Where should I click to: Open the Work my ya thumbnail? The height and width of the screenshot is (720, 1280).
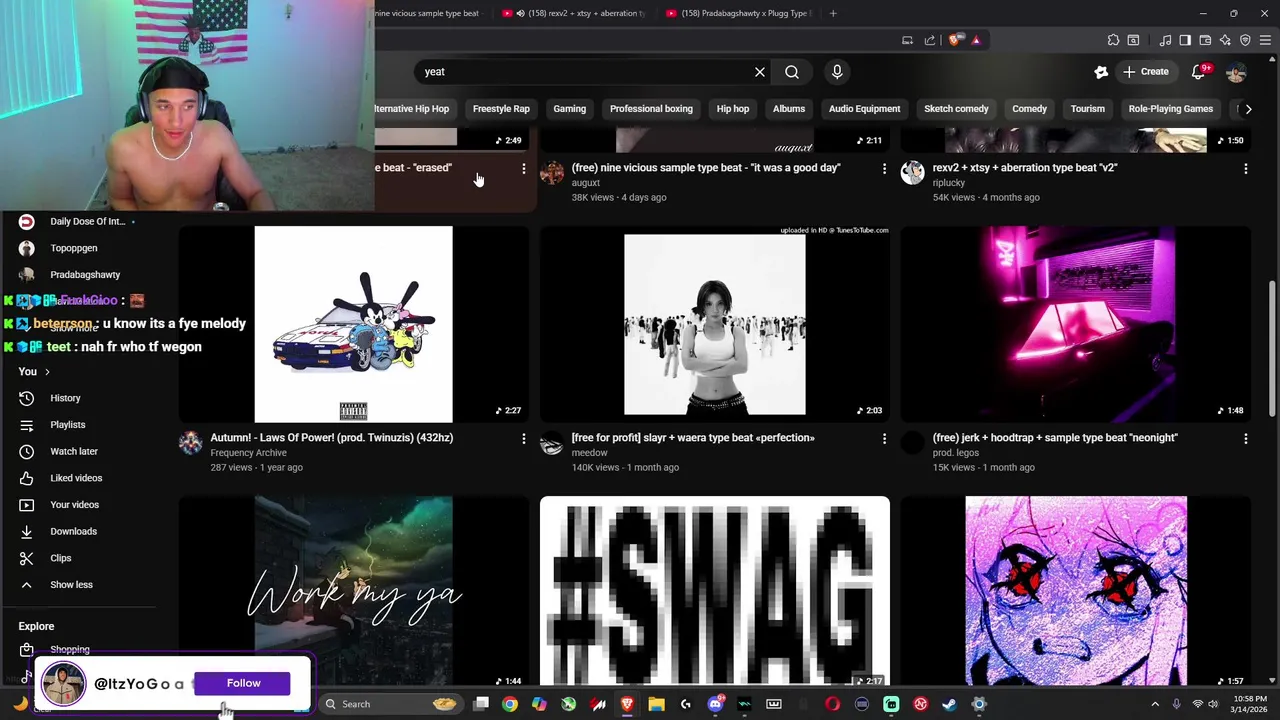pyautogui.click(x=353, y=591)
